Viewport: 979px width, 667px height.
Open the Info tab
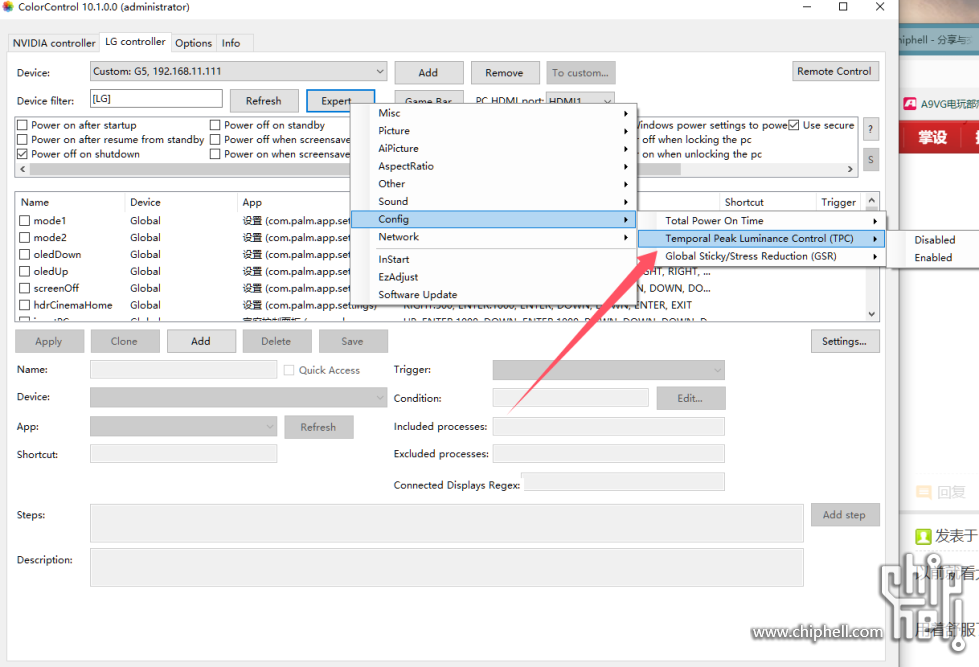pos(231,43)
